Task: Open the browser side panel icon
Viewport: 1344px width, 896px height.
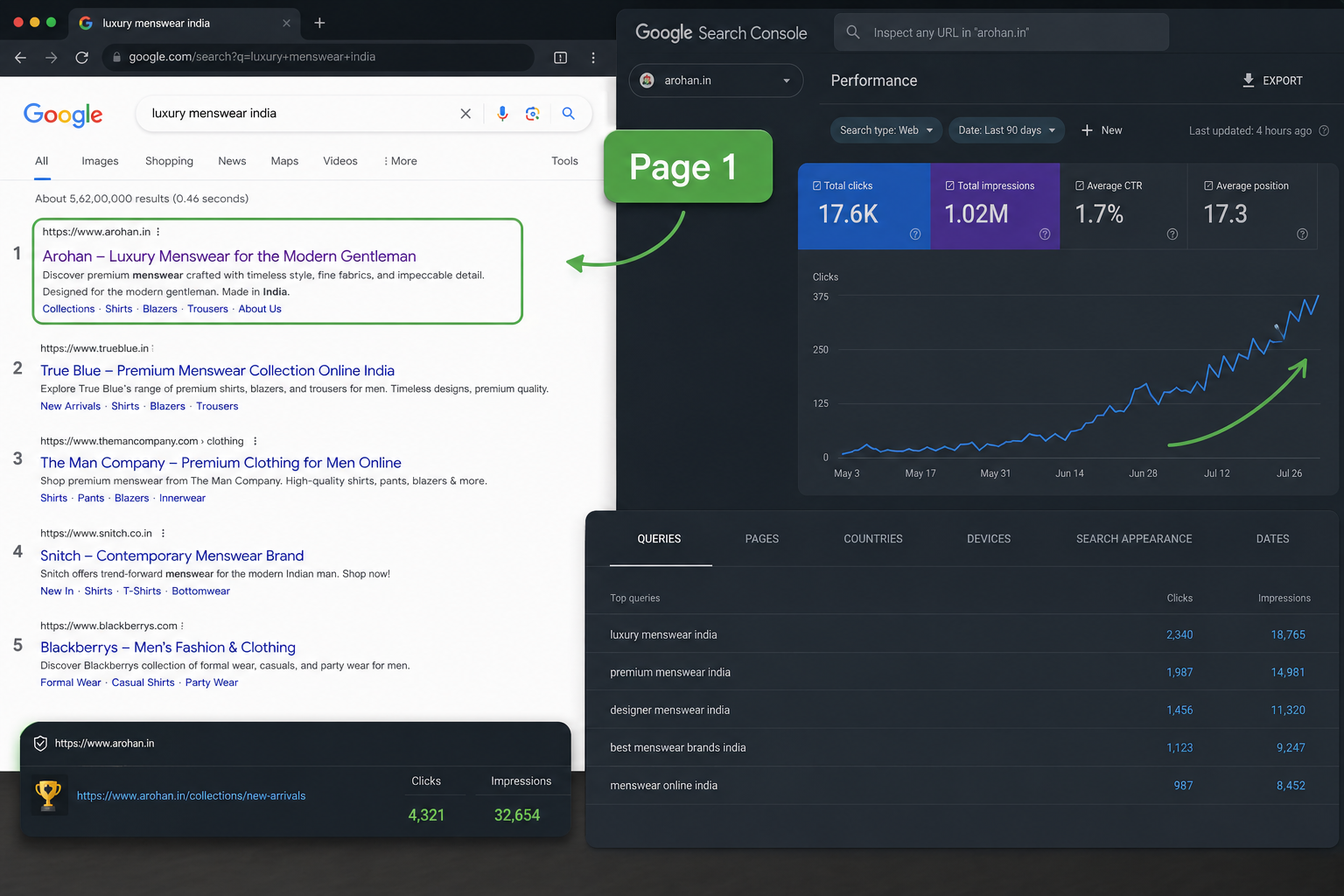Action: 561,58
